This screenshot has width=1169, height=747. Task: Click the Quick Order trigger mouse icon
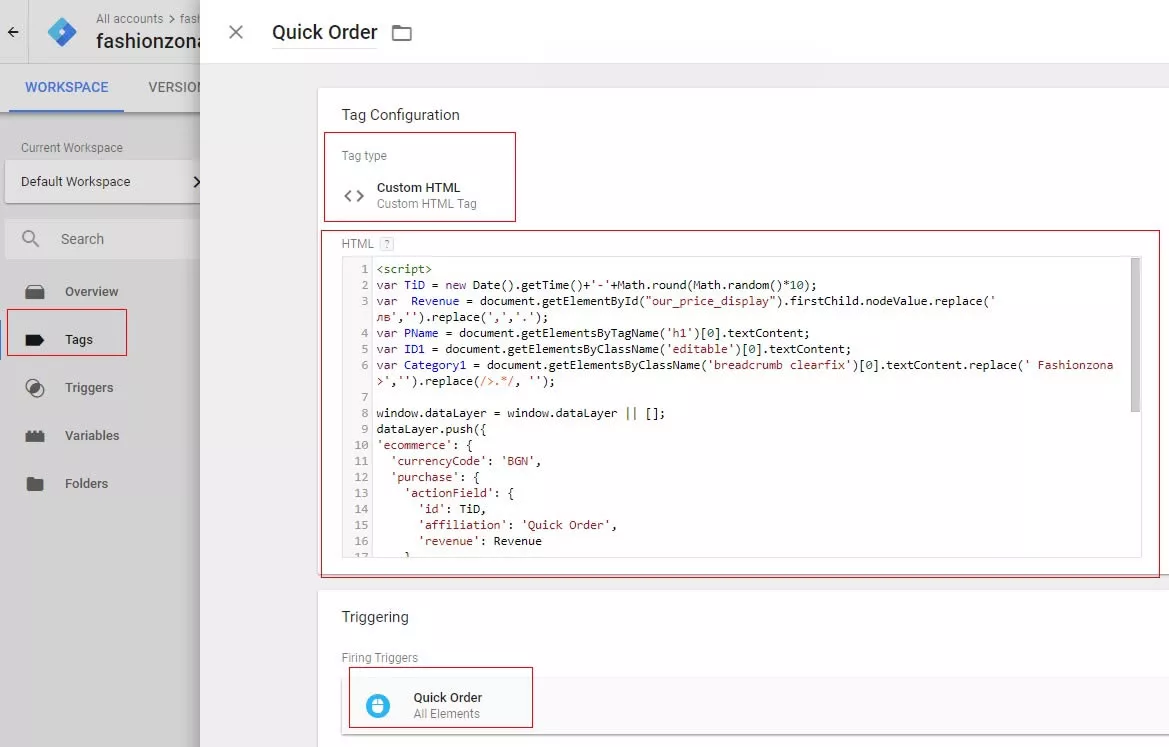pos(378,705)
